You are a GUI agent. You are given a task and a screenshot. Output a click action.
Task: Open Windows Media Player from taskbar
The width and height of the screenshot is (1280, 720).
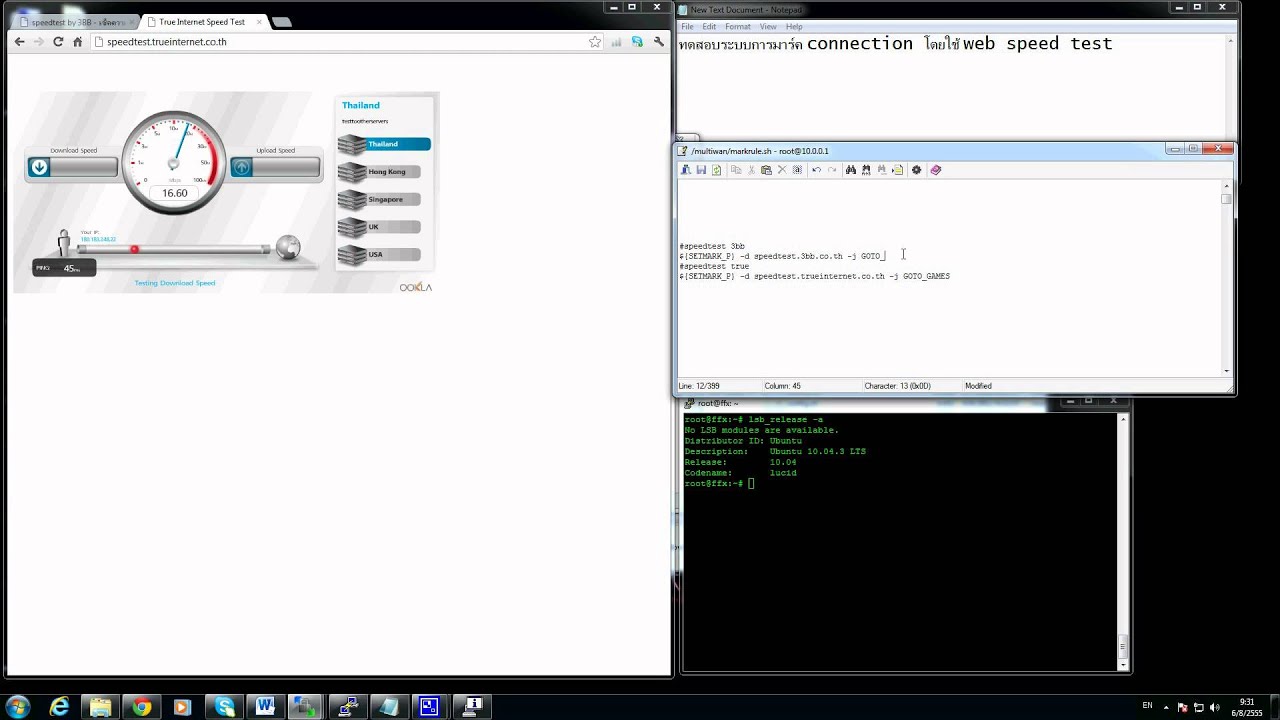(182, 707)
